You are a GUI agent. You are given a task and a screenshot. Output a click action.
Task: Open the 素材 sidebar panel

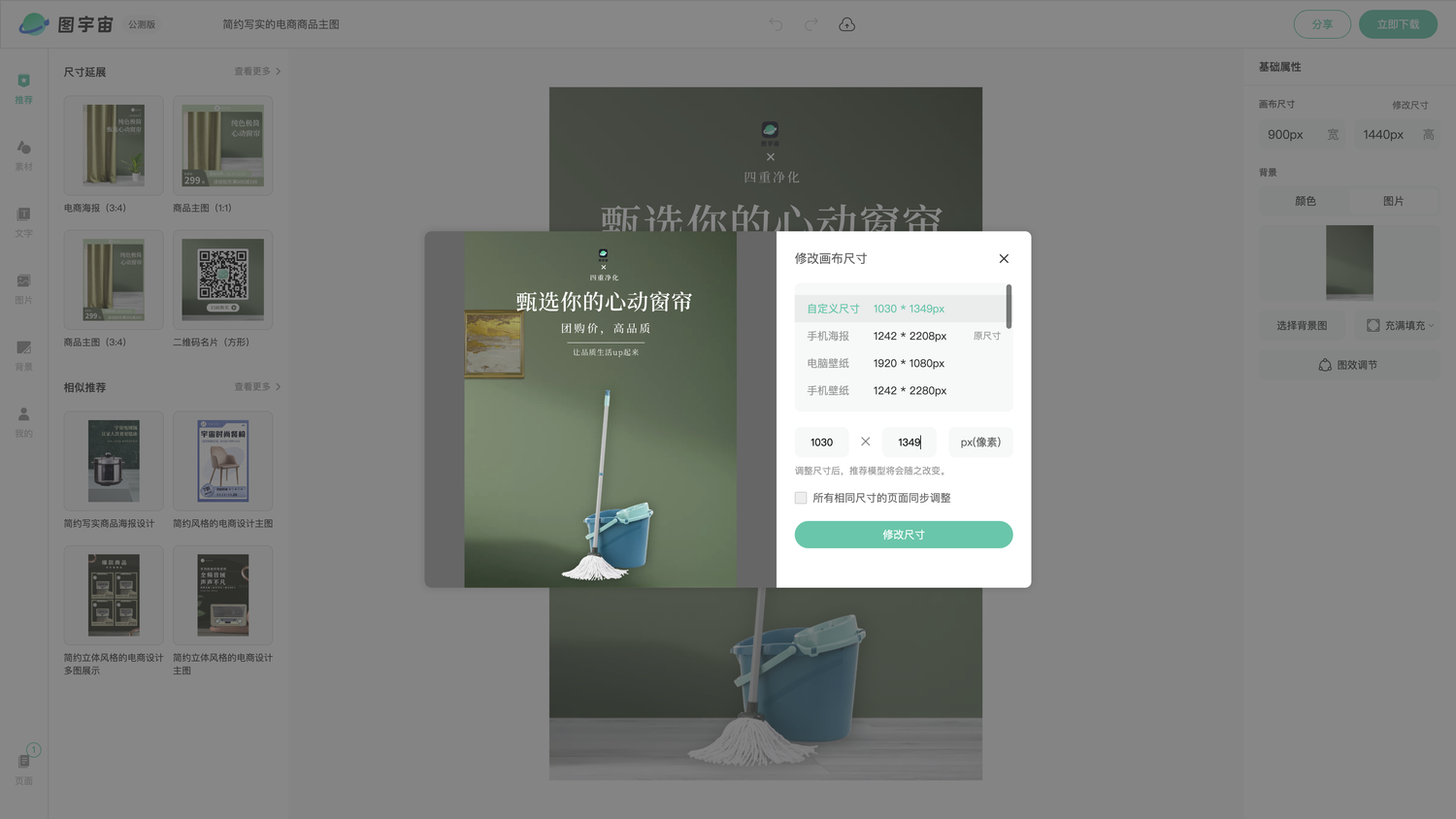(x=23, y=155)
